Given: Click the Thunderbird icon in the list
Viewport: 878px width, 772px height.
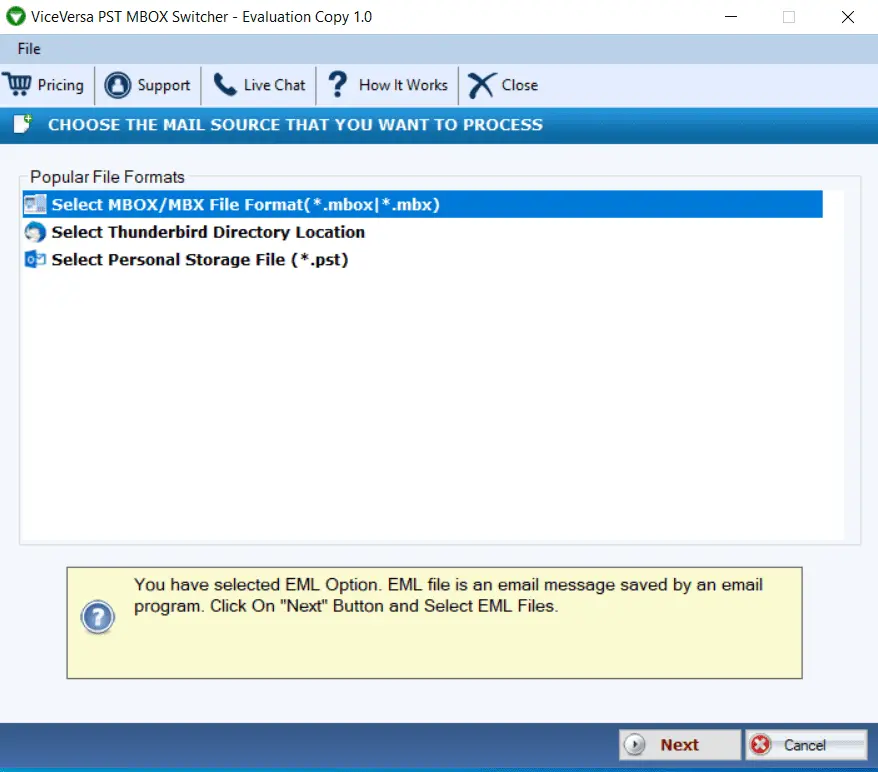Looking at the screenshot, I should point(35,232).
